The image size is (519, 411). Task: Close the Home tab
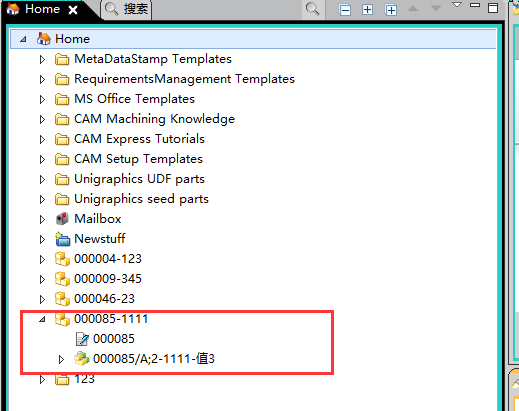73,10
